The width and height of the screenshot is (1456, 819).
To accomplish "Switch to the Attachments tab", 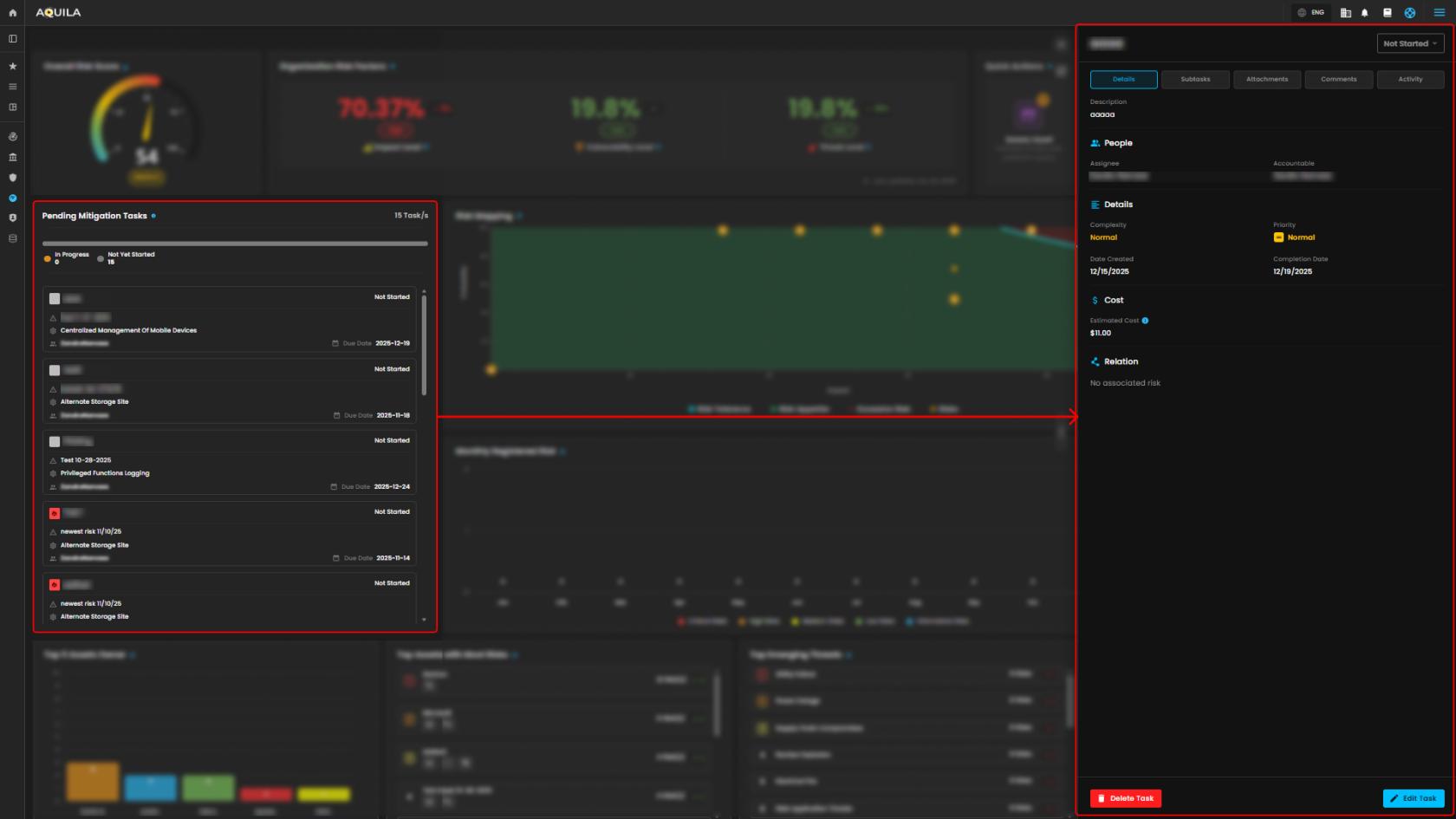I will tap(1266, 80).
